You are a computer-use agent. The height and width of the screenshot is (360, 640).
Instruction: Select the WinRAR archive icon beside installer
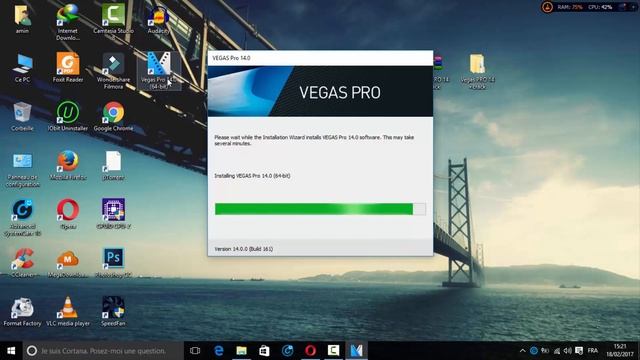[439, 71]
